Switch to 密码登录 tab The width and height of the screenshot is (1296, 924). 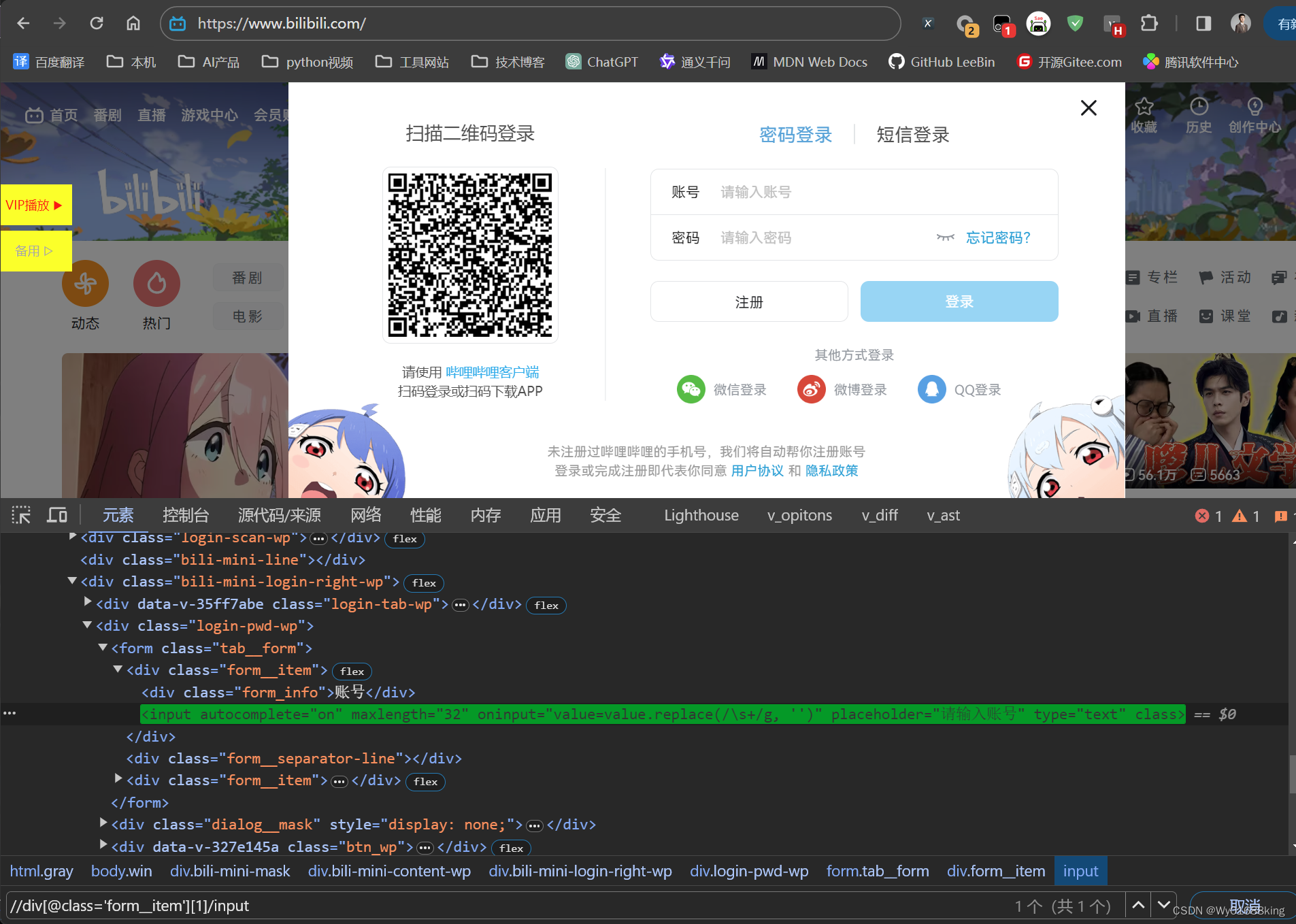coord(796,135)
